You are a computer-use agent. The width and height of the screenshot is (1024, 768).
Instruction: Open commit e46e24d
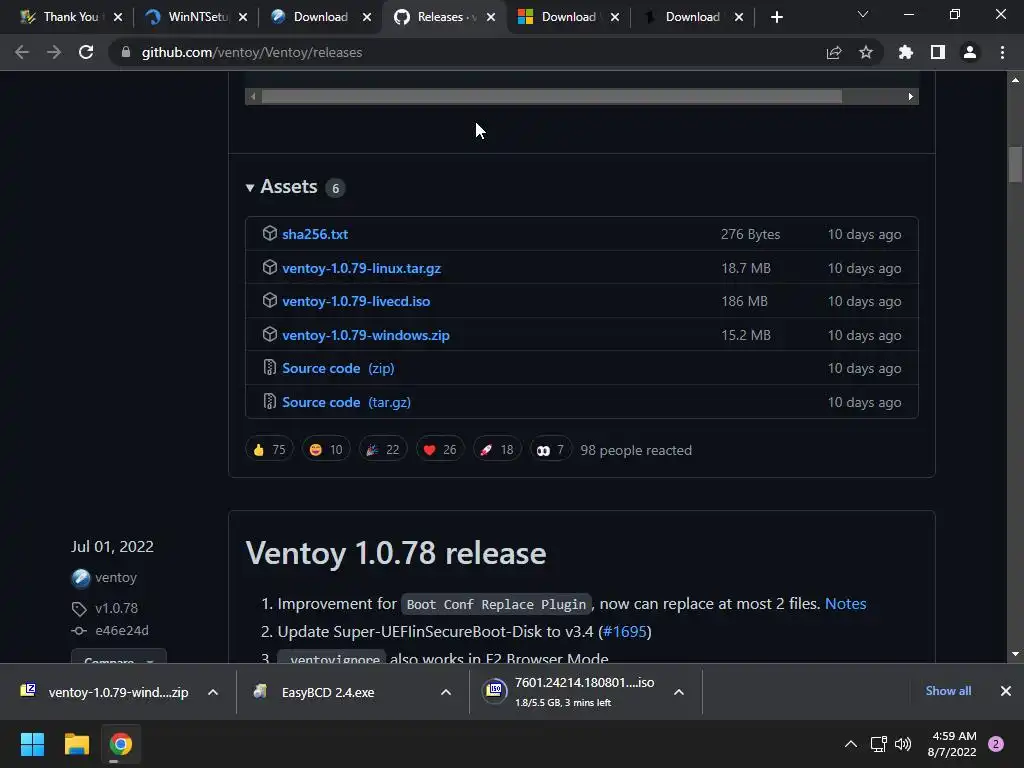[x=121, y=630]
